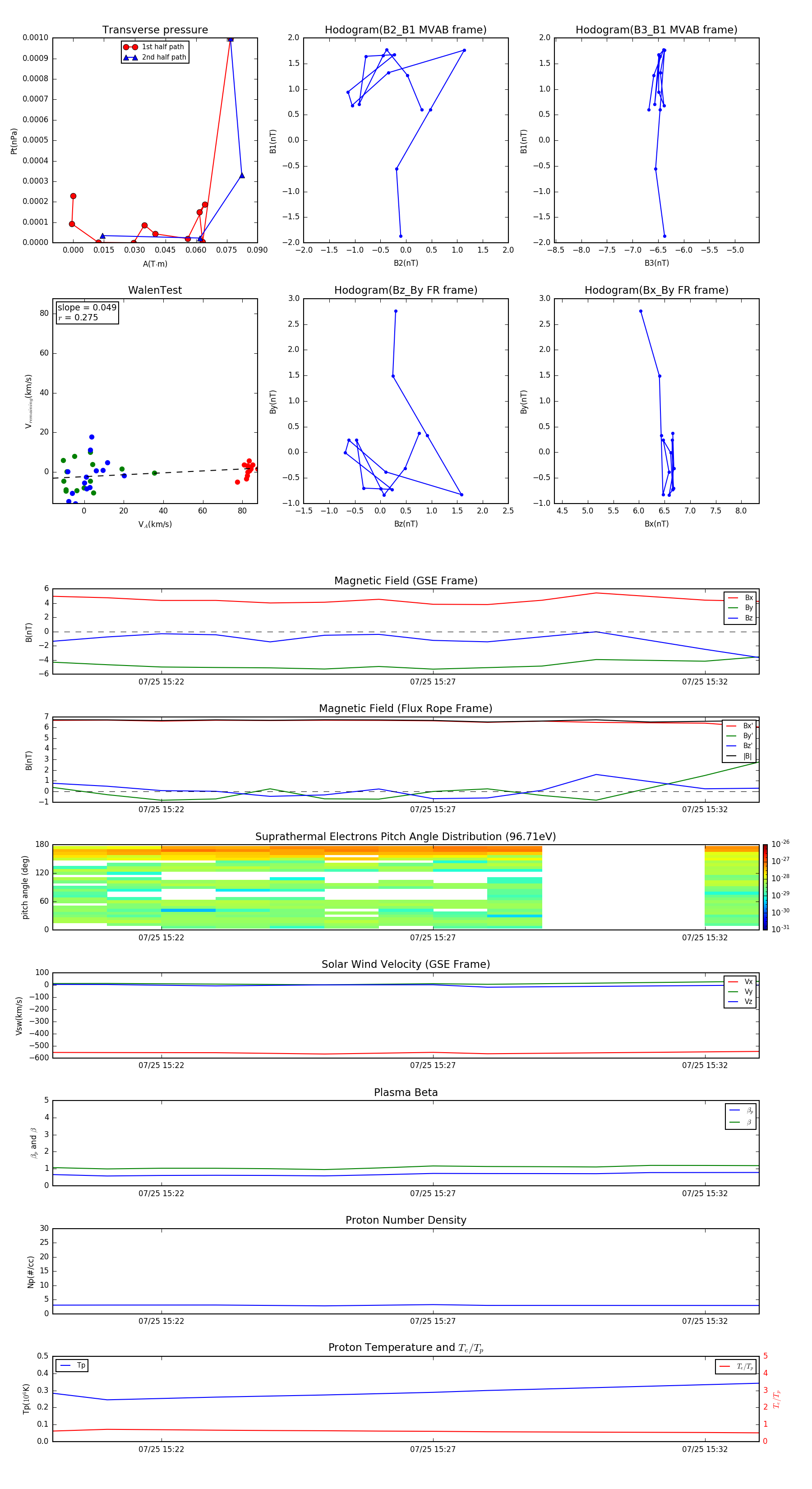Click the "Hodogram(Bx_By FR frame)" title
Screen dimensions: 812x1489
click(x=656, y=290)
